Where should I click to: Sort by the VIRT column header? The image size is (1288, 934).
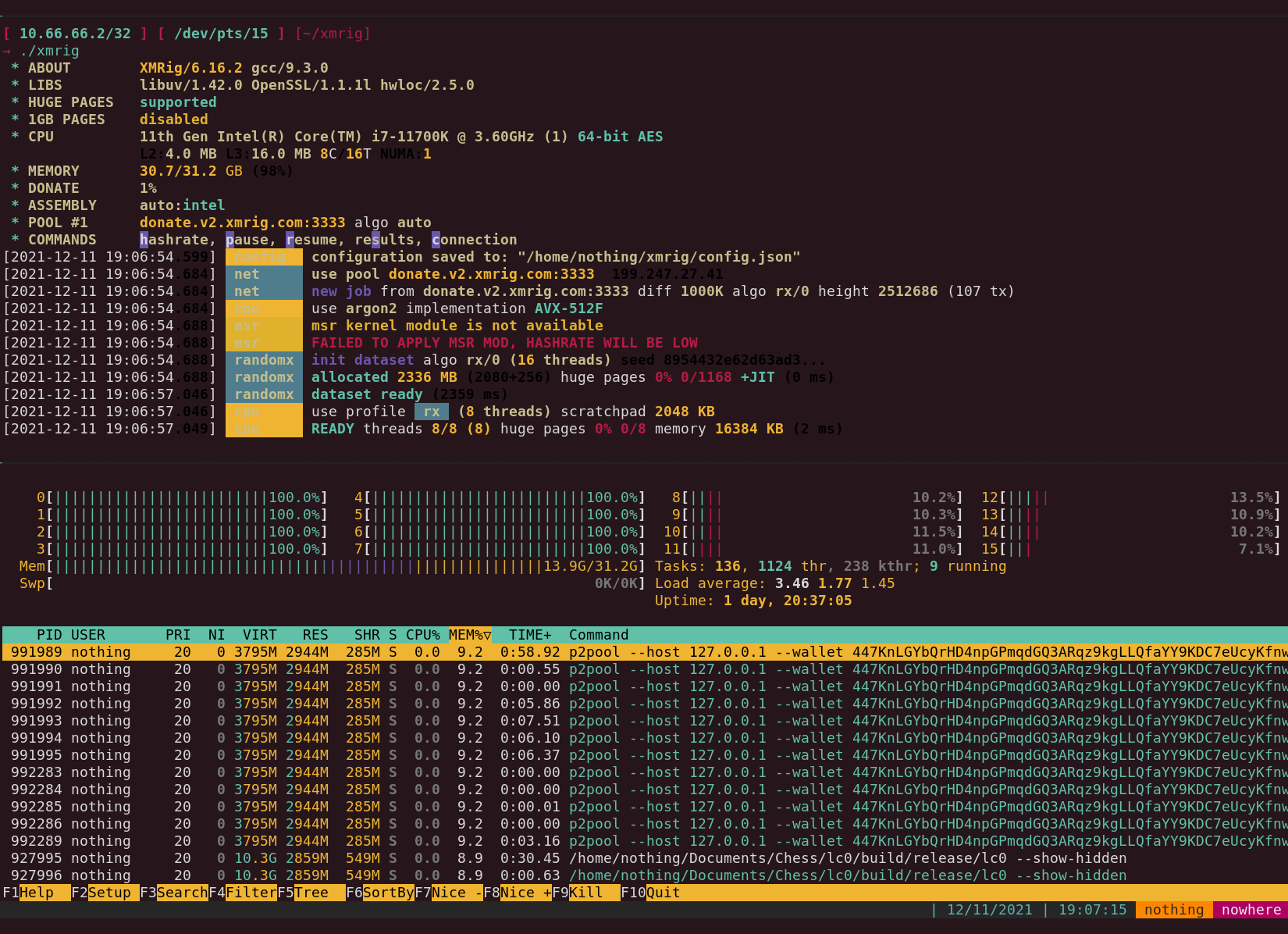coord(260,635)
